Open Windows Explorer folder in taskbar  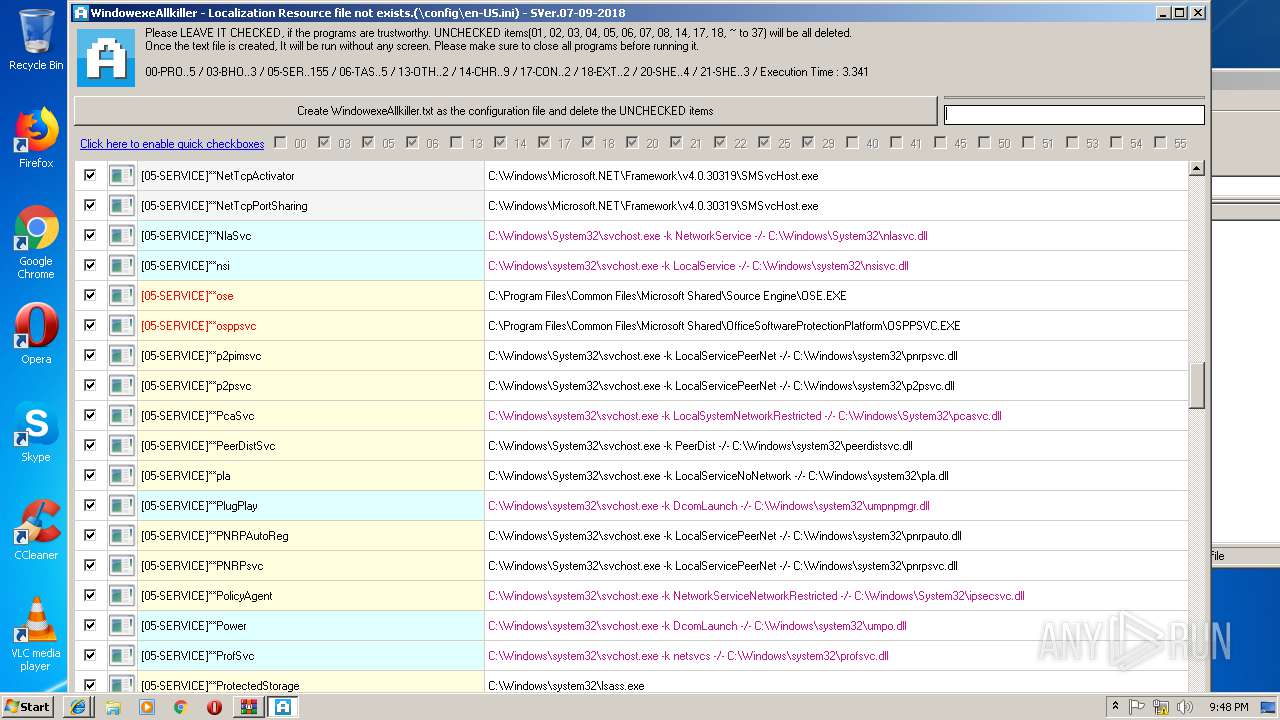click(x=113, y=707)
